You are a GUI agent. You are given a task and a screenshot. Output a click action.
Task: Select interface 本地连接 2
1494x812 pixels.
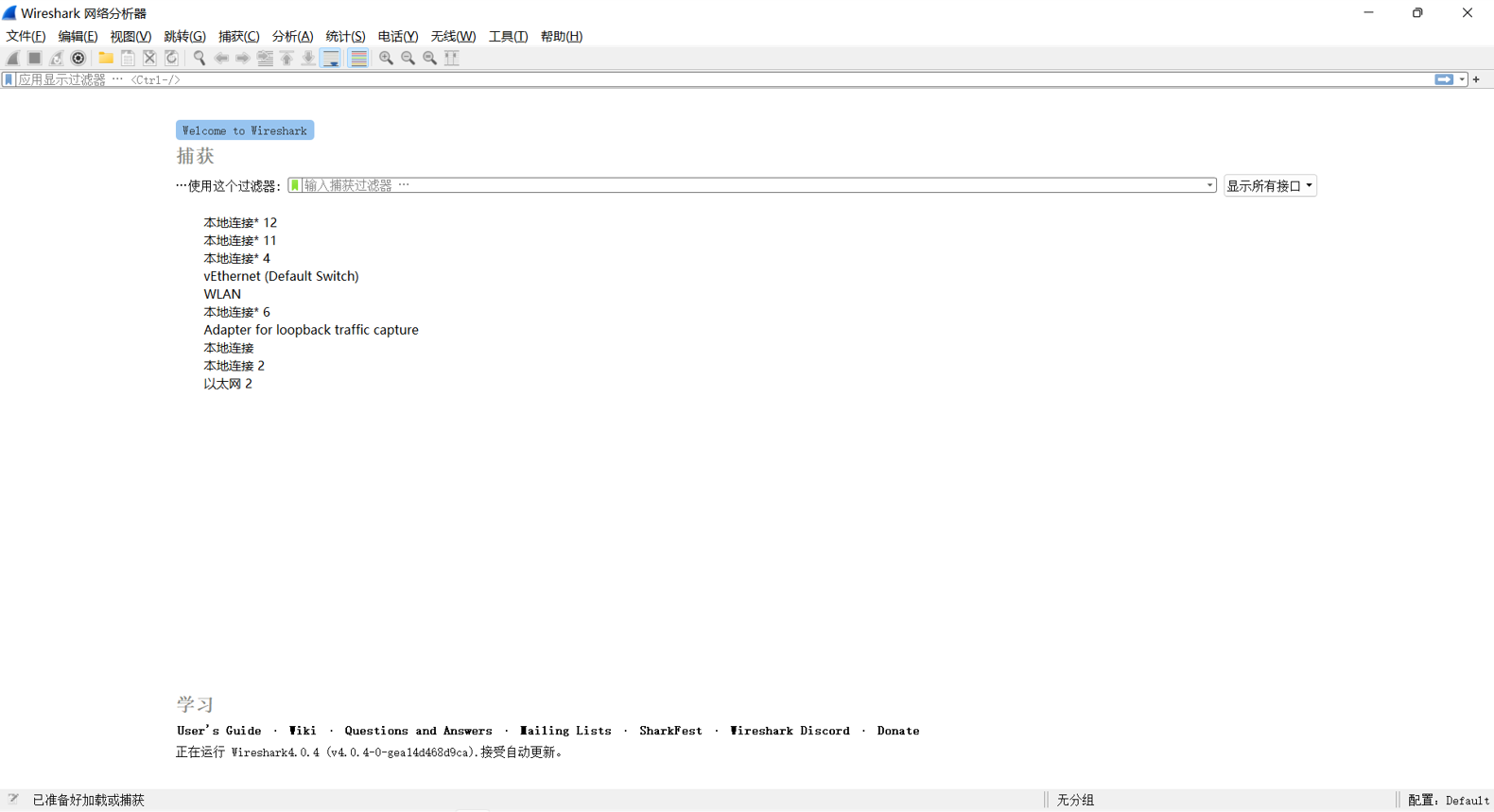coord(234,366)
